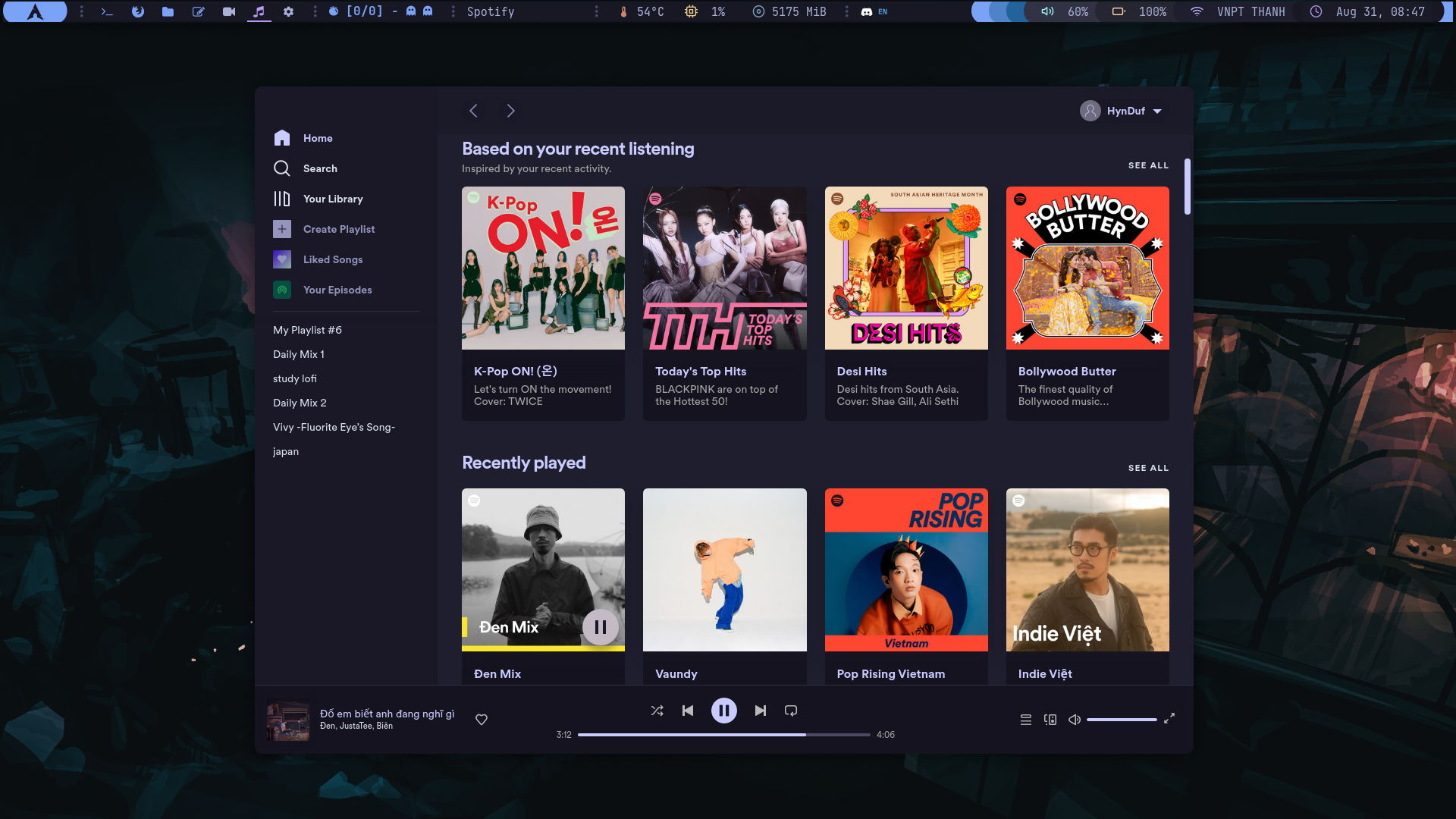
Task: Like the current song with heart icon
Action: click(x=482, y=720)
